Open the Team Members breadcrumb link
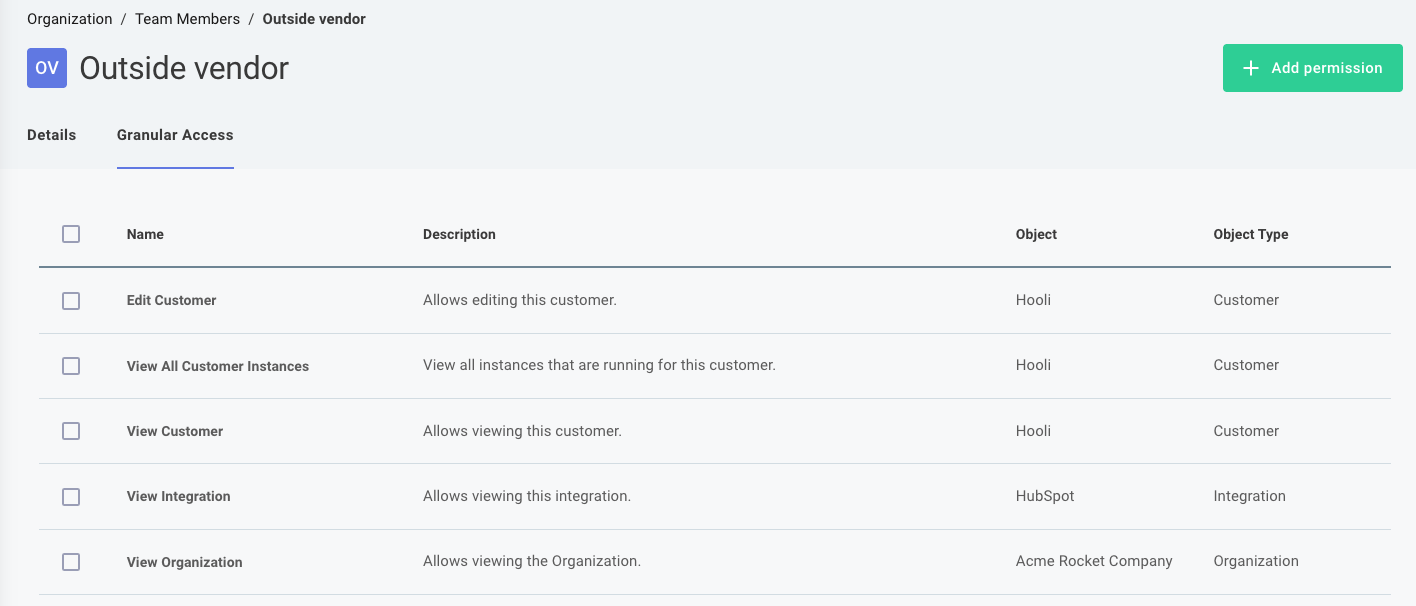The height and width of the screenshot is (606, 1416). 188,18
